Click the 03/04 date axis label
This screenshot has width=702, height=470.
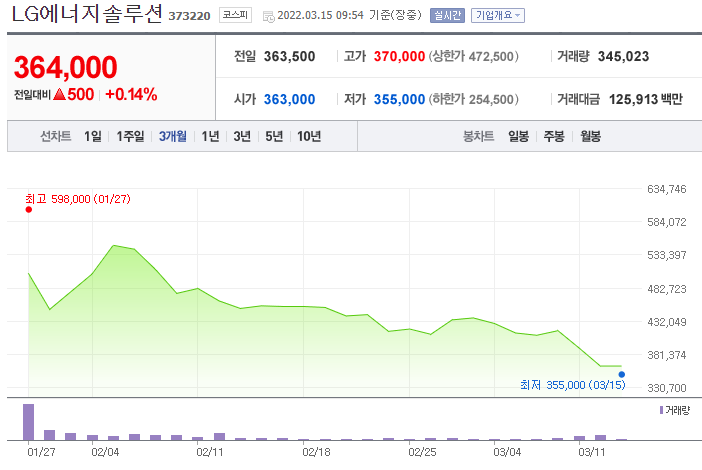[507, 452]
